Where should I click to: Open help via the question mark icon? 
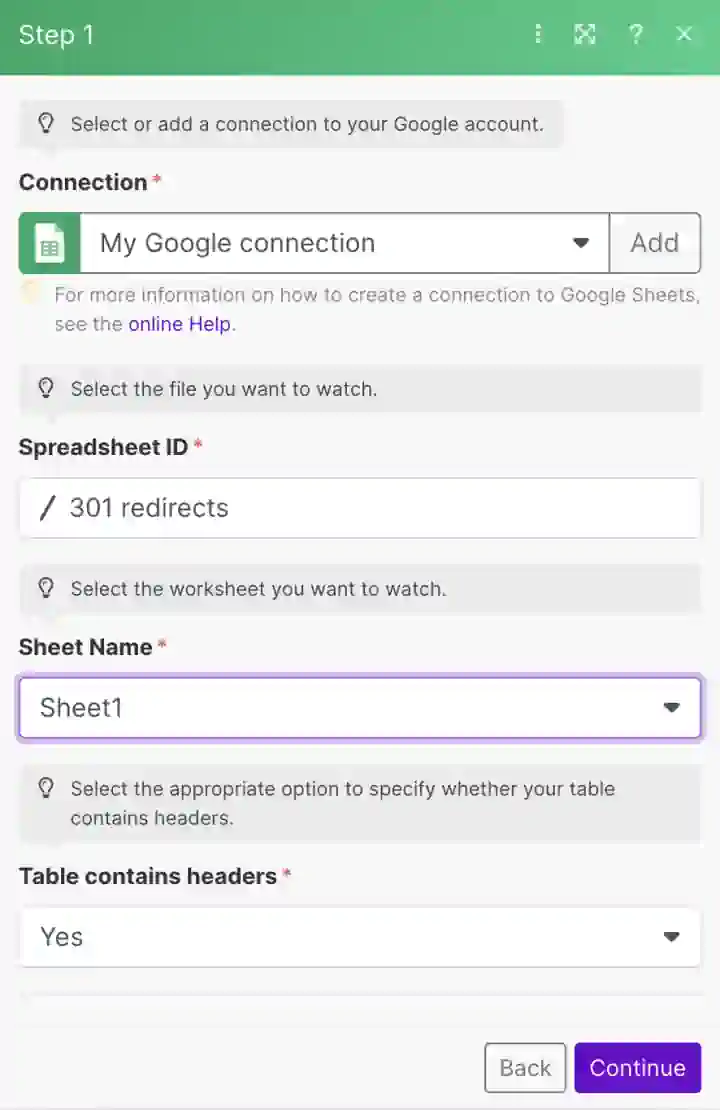[x=636, y=34]
